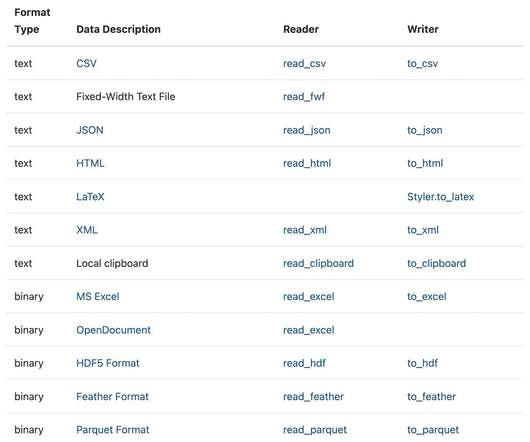Image resolution: width=530 pixels, height=442 pixels.
Task: Open the MS Excel description link
Action: (x=98, y=296)
